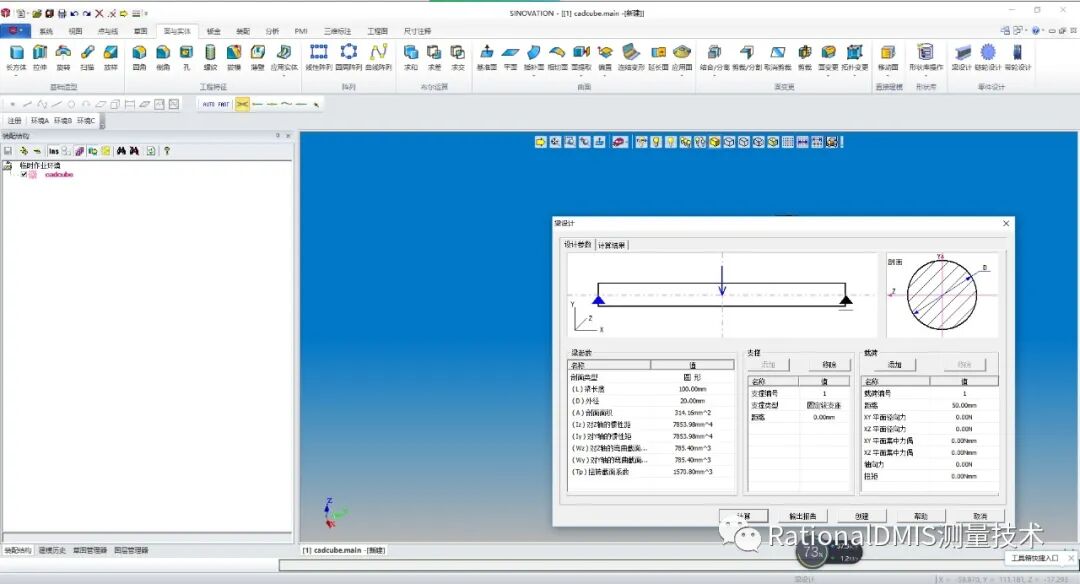The height and width of the screenshot is (584, 1080).
Task: Run the 求和 boolean union
Action: 411,56
